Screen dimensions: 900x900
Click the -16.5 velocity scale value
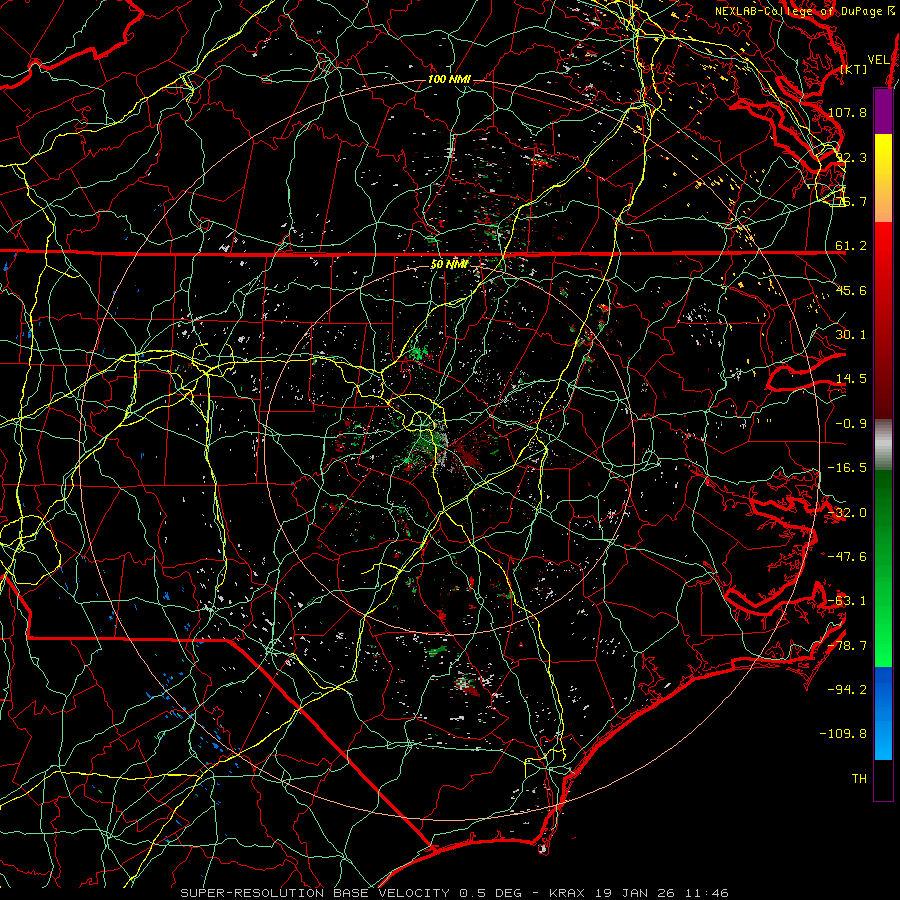[848, 468]
